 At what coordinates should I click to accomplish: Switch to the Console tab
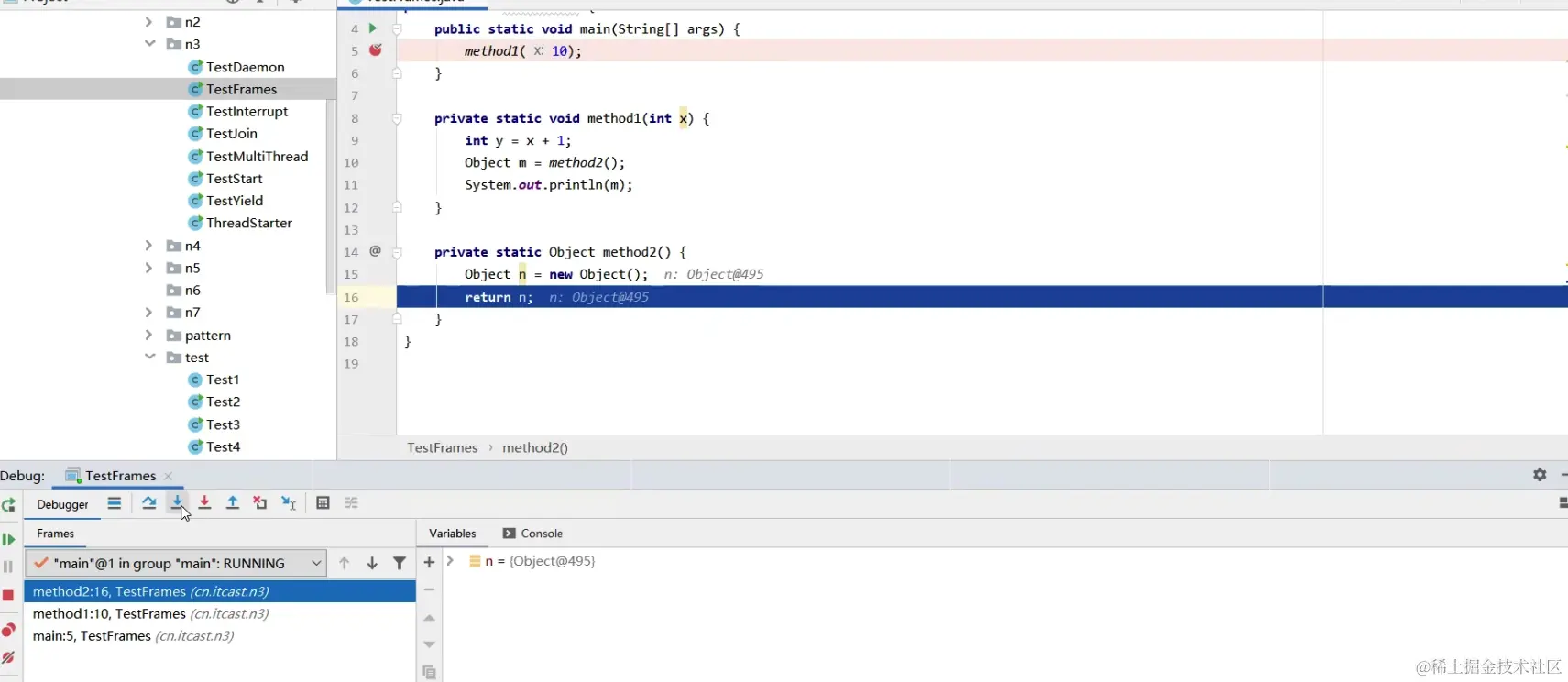532,533
